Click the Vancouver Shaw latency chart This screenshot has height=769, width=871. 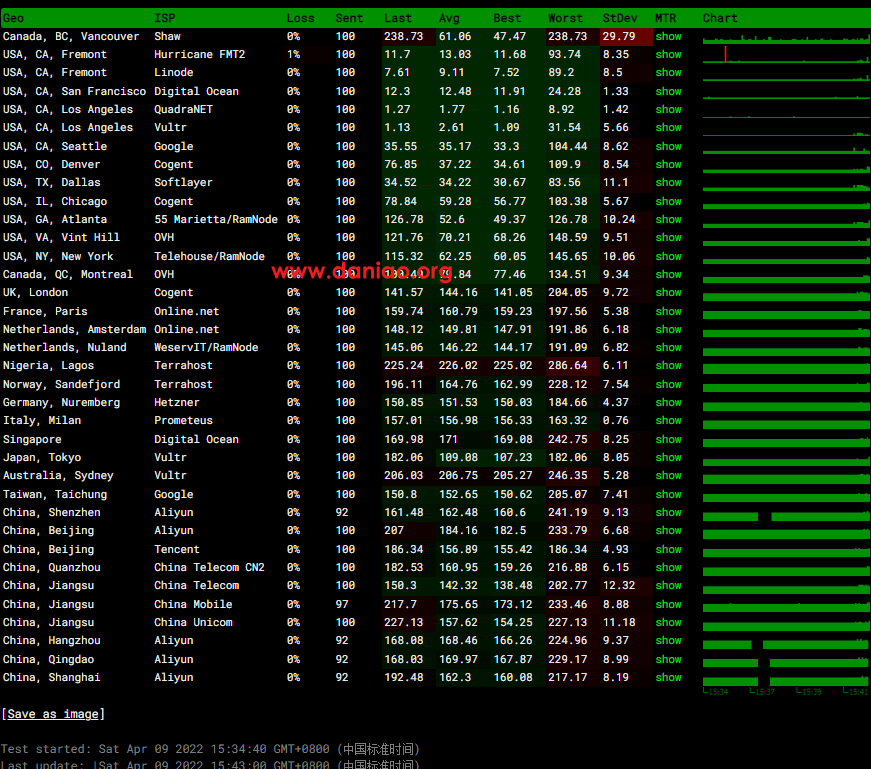[786, 38]
